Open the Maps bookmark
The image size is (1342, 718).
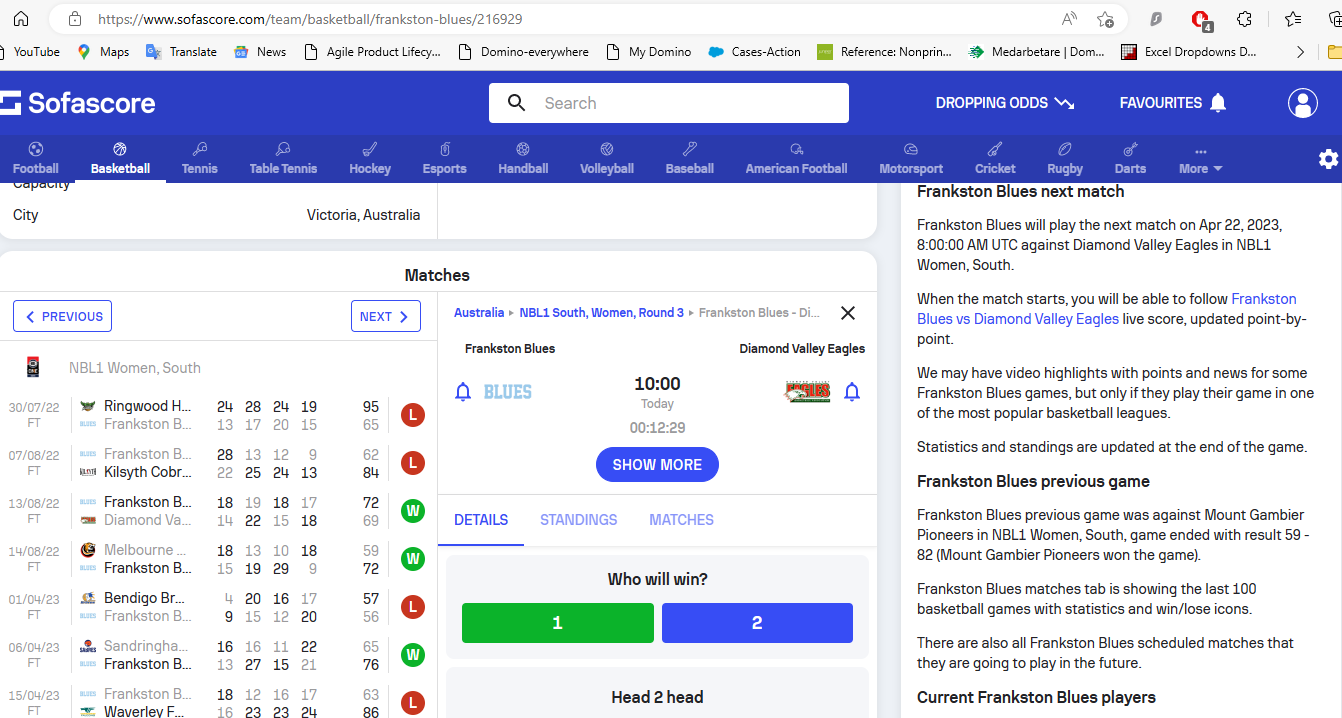tap(103, 52)
